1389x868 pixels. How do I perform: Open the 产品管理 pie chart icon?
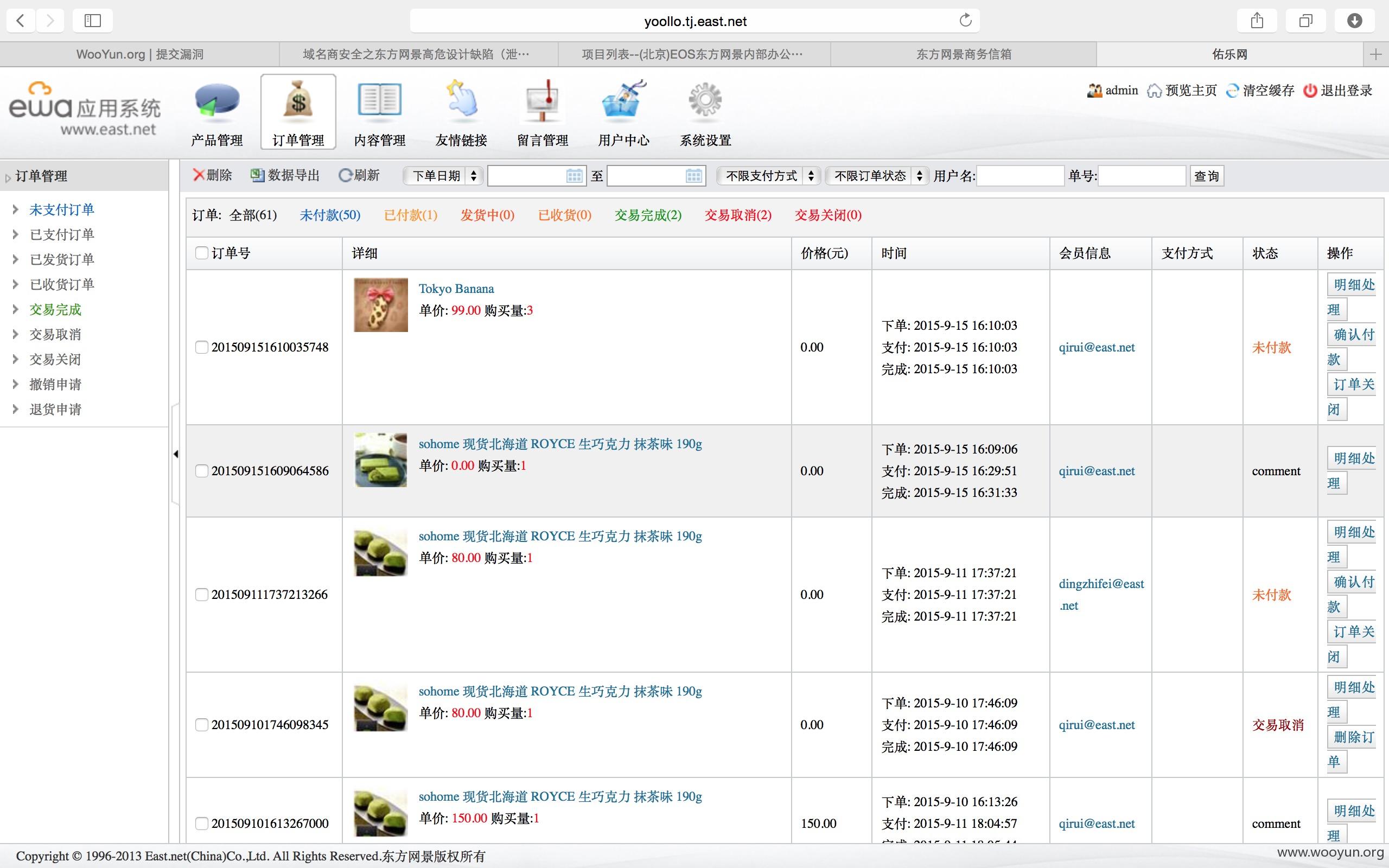pos(217,101)
